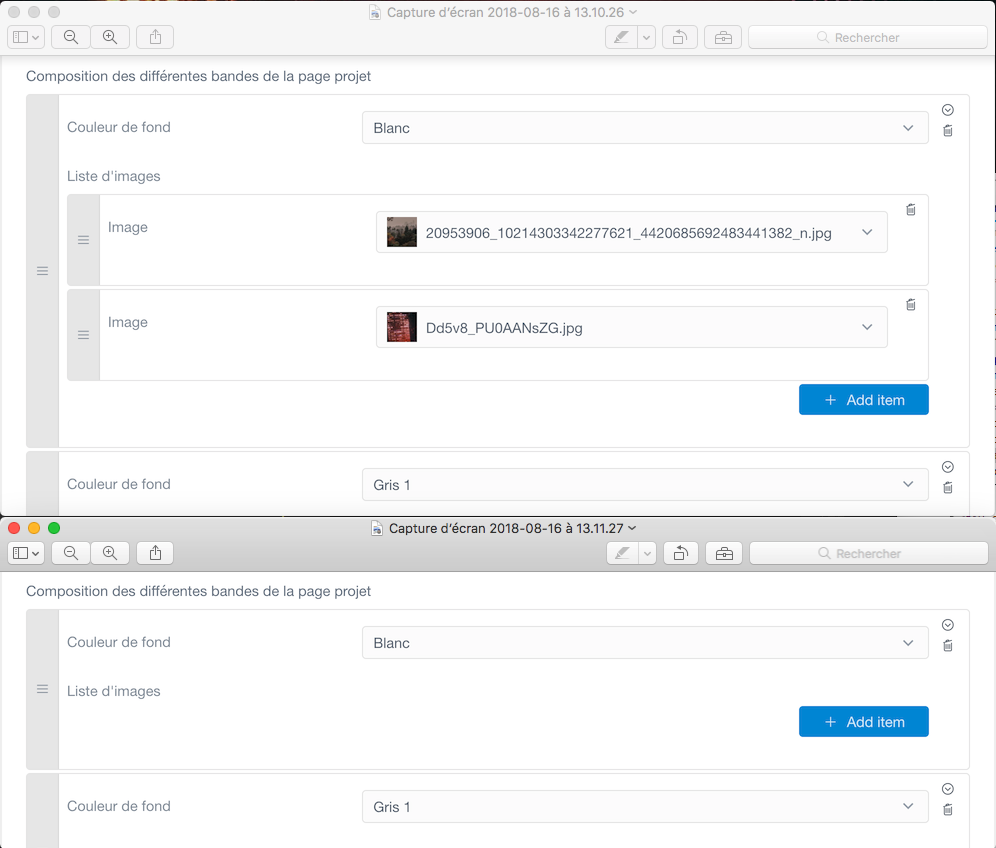Click Add item in 13.10.26 window
996x848 pixels.
pyautogui.click(x=864, y=400)
